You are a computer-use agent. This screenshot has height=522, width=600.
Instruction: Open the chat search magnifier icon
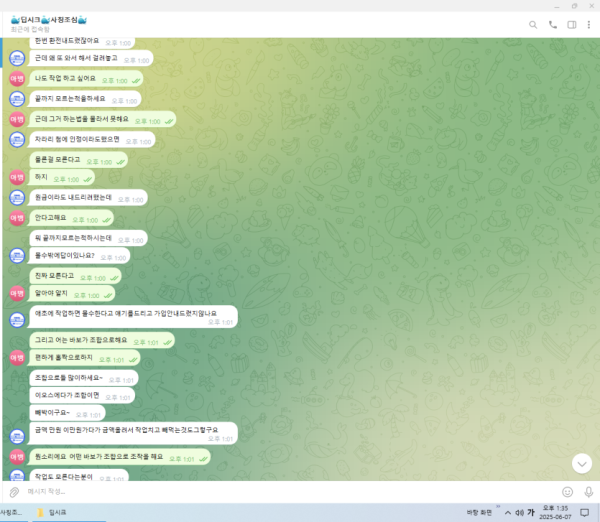[533, 25]
